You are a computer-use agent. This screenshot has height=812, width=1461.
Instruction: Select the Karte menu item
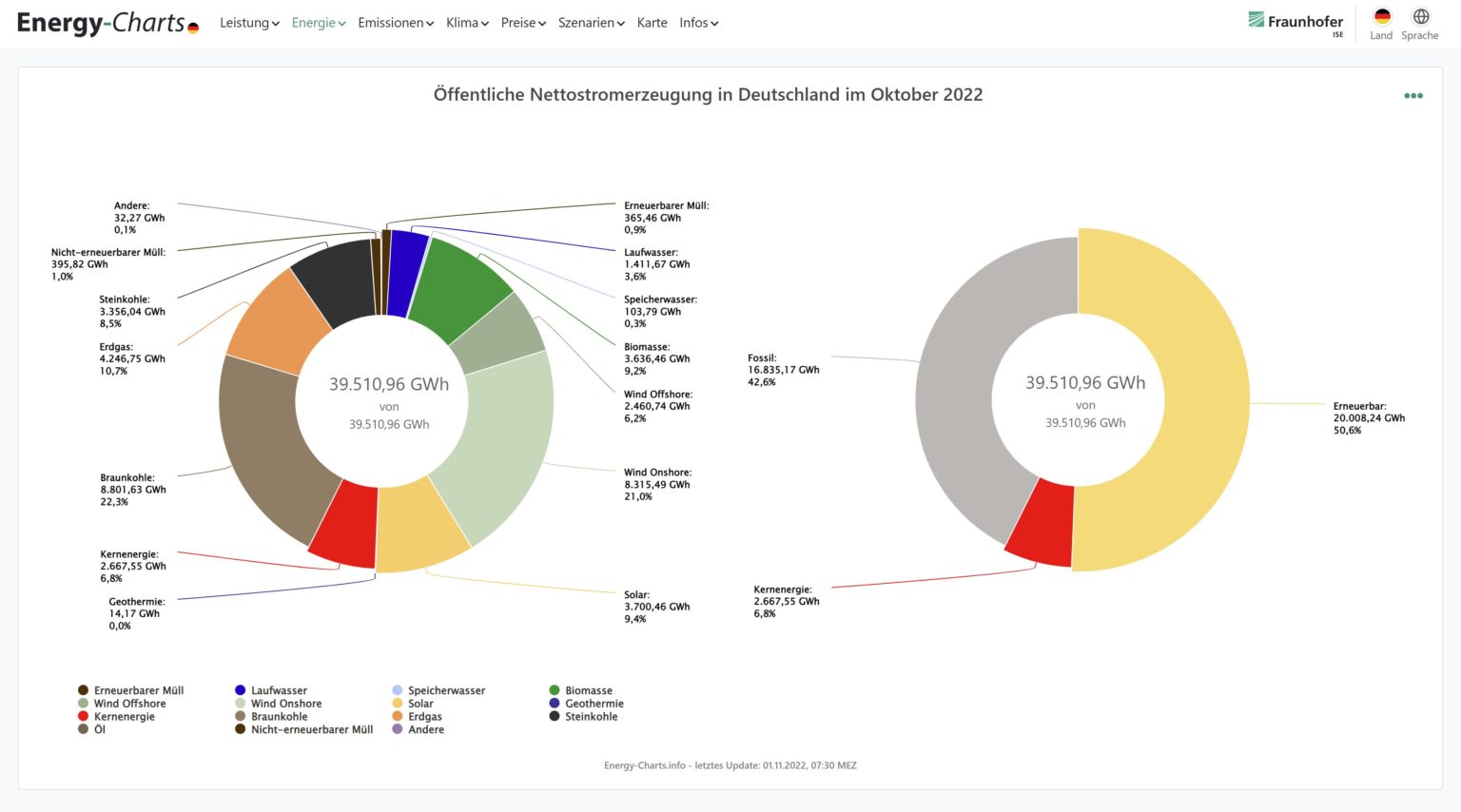click(x=653, y=23)
